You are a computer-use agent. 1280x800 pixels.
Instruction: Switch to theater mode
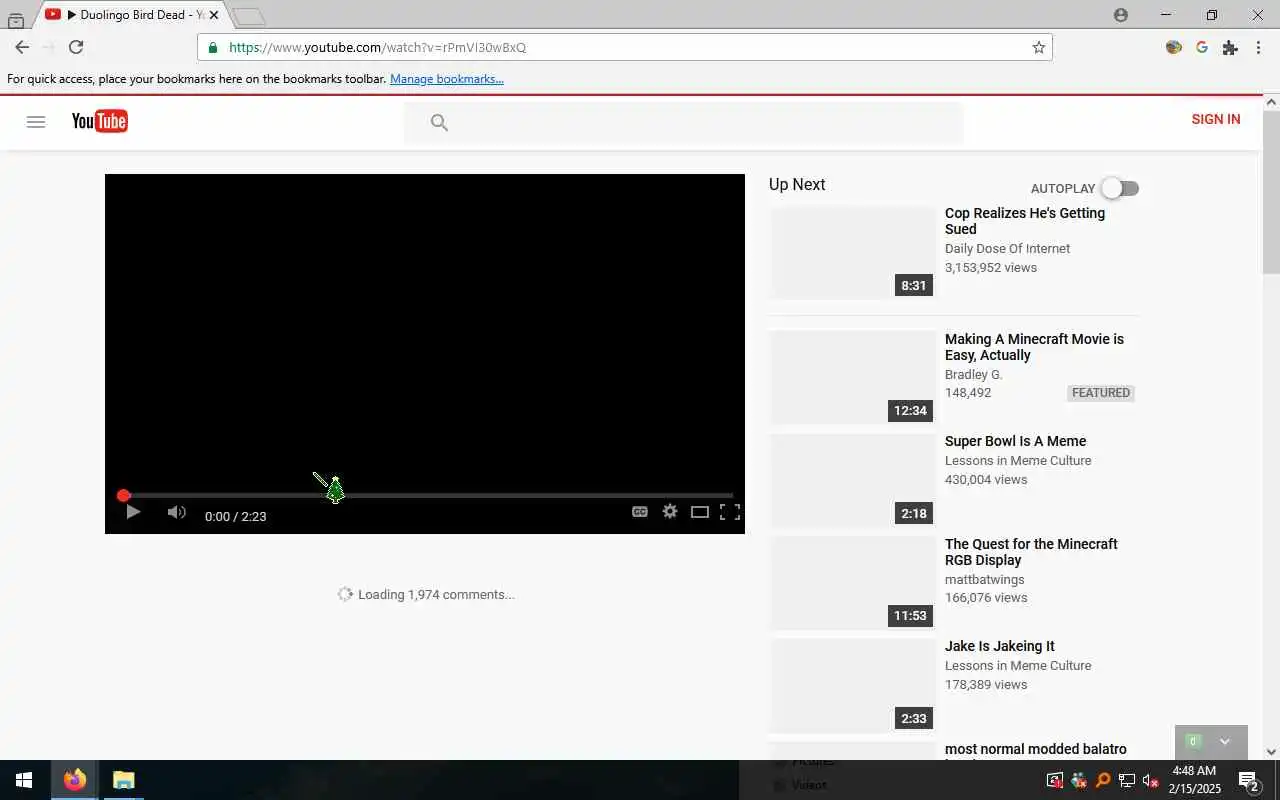coord(700,512)
